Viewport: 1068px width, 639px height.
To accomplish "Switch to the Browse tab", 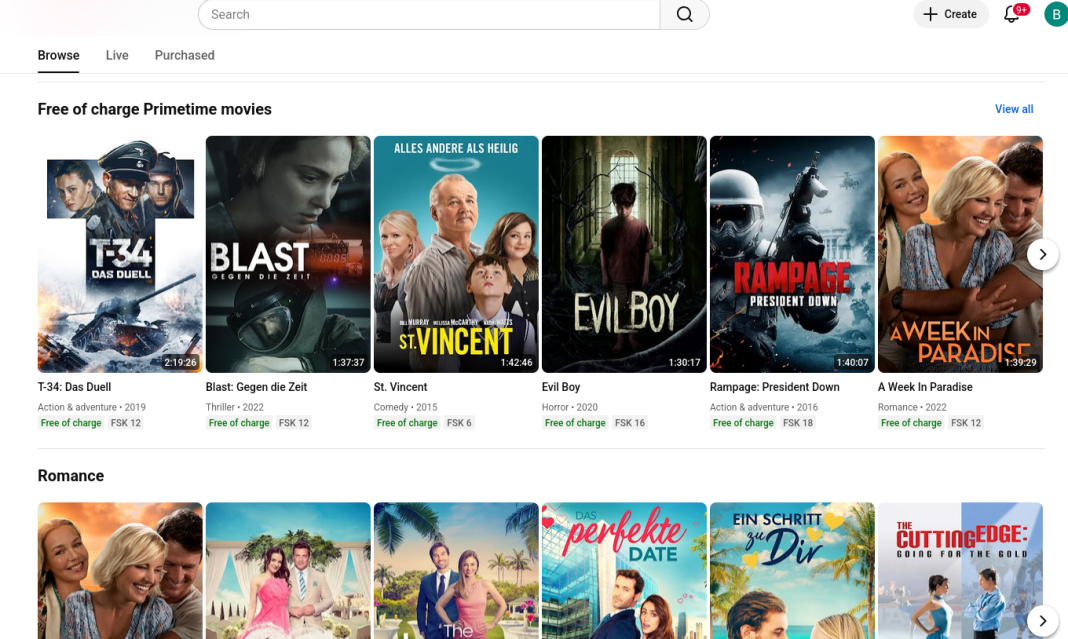I will click(x=59, y=55).
